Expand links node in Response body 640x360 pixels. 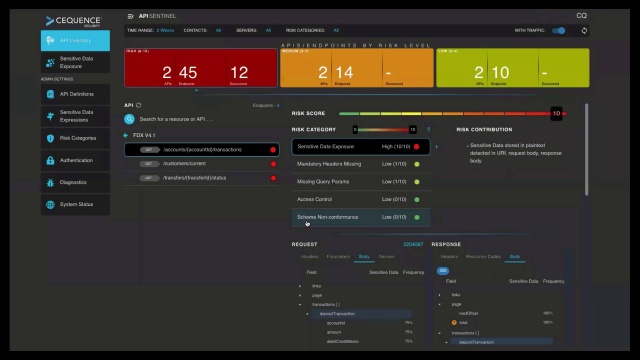[x=440, y=295]
